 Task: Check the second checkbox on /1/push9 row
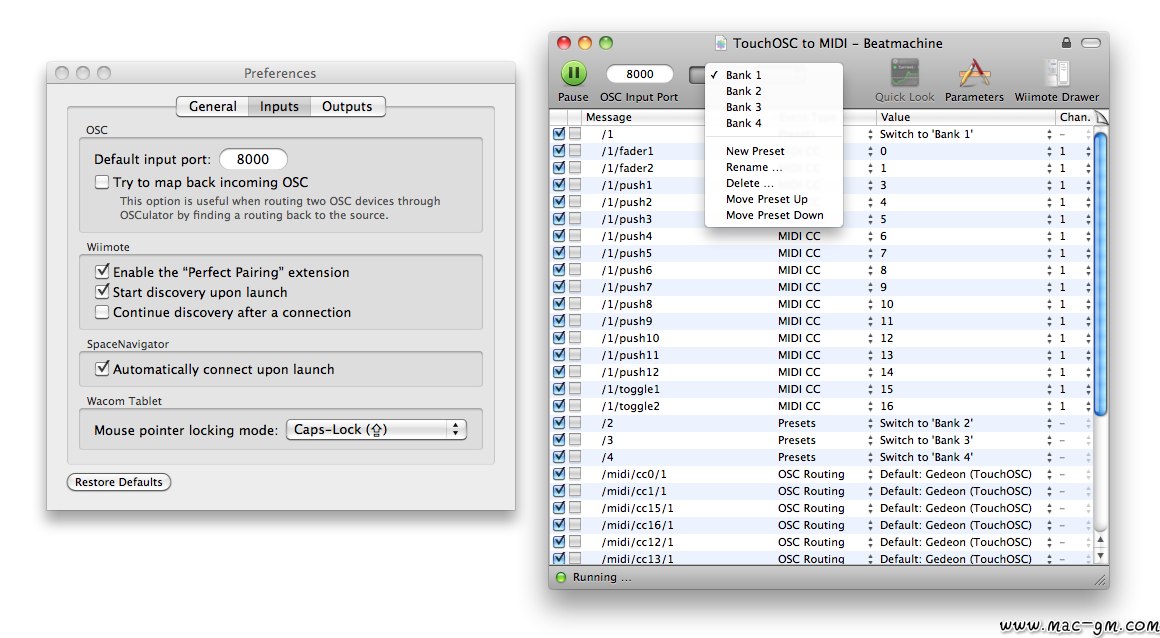(x=575, y=320)
